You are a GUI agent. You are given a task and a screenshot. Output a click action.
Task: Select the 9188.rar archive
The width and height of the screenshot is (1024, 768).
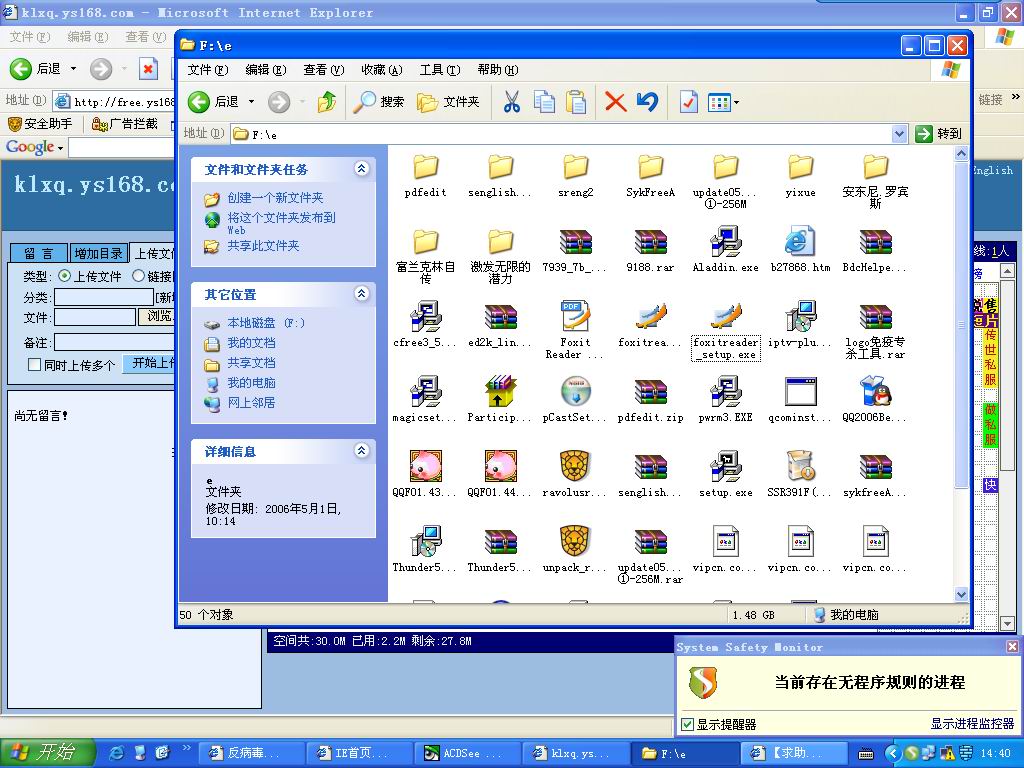coord(650,251)
